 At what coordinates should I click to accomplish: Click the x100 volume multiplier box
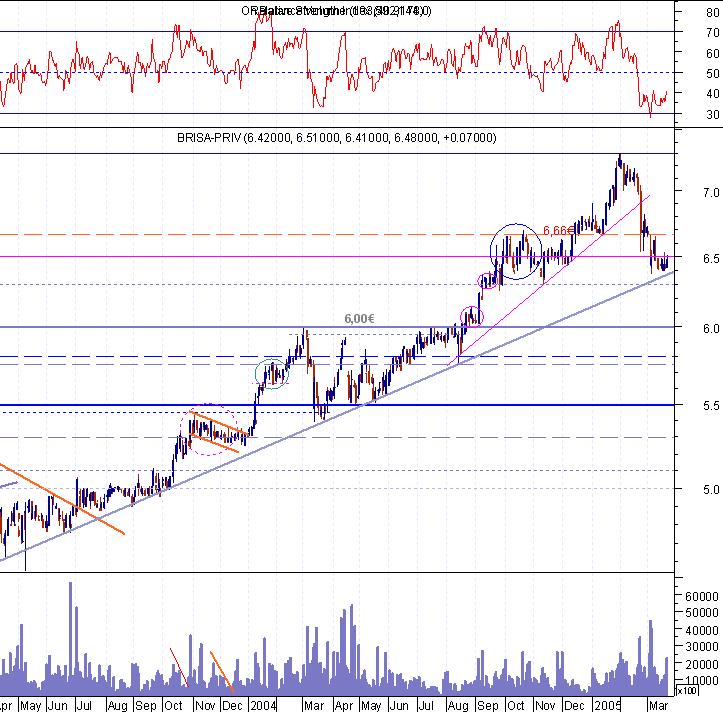click(x=687, y=691)
